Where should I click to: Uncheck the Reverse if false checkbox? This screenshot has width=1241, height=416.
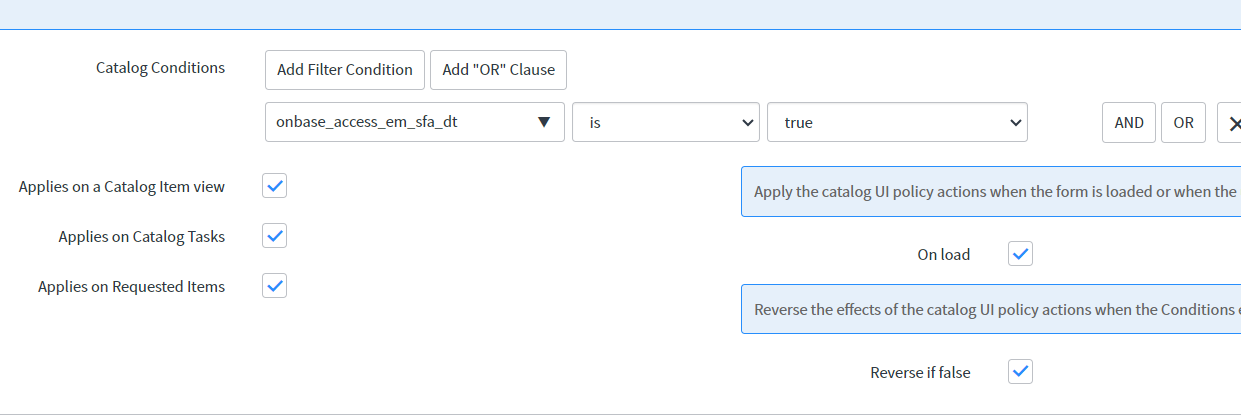tap(1020, 372)
